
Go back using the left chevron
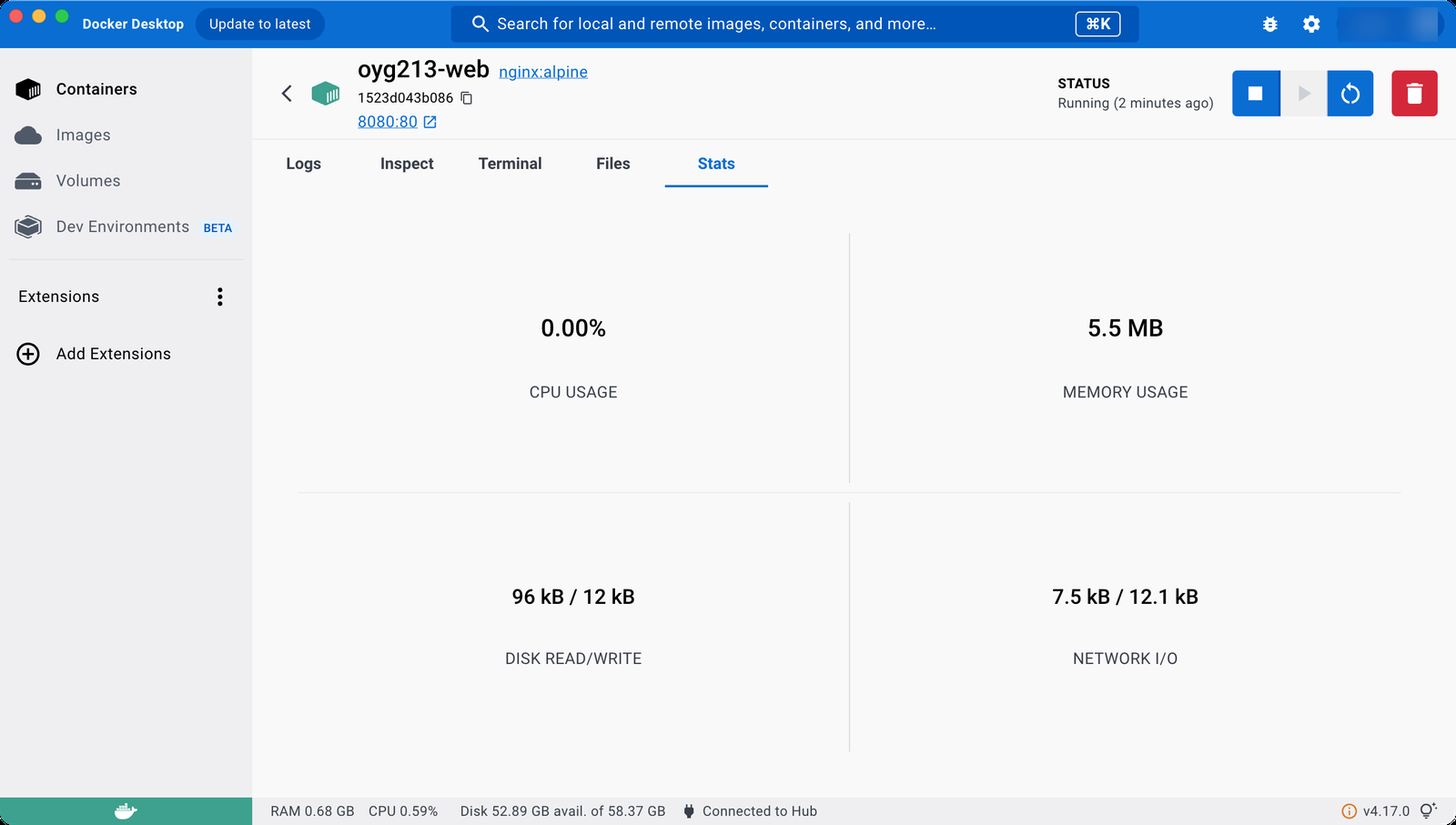tap(287, 93)
